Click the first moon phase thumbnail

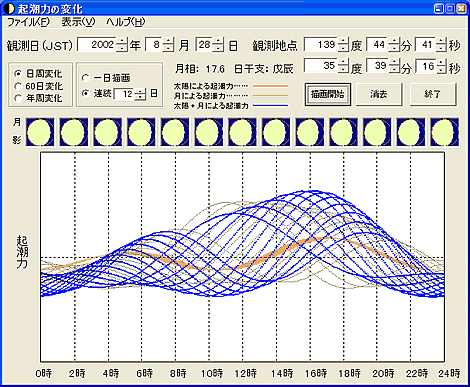40,132
